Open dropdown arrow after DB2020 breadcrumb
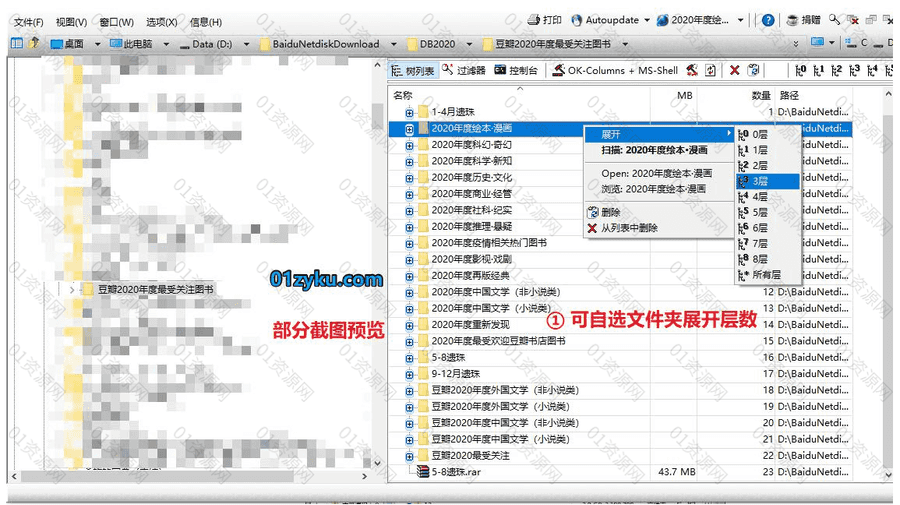Image resolution: width=900 pixels, height=505 pixels. click(x=469, y=44)
